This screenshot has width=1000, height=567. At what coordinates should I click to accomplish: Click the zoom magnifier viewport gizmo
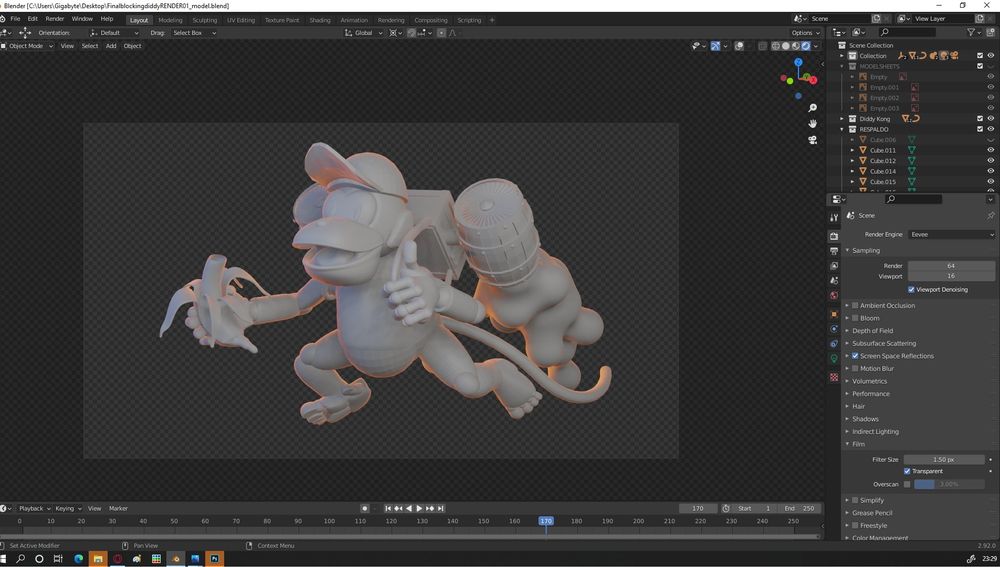812,108
